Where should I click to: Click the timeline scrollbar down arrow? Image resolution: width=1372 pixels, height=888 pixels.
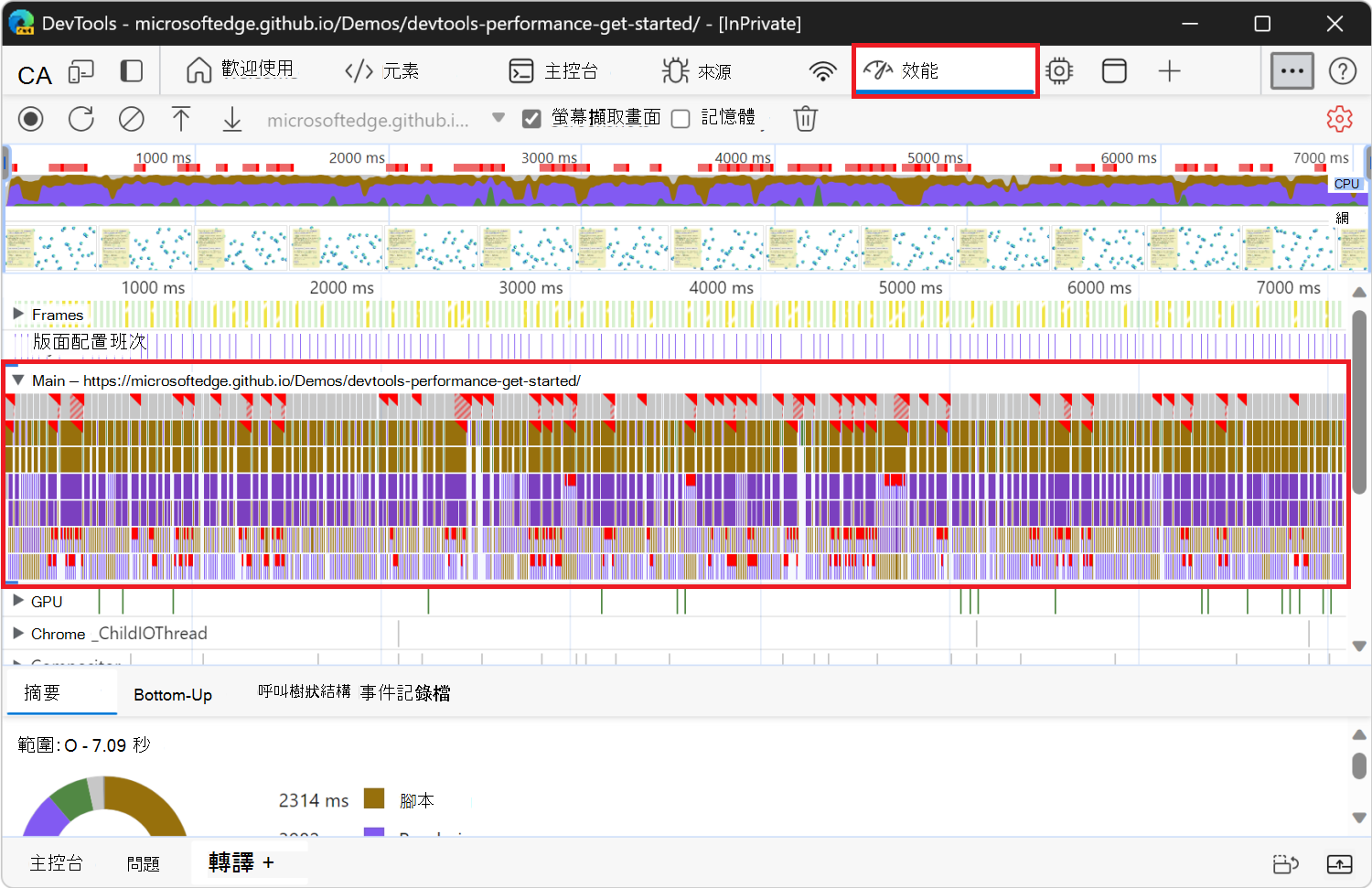tap(1360, 646)
